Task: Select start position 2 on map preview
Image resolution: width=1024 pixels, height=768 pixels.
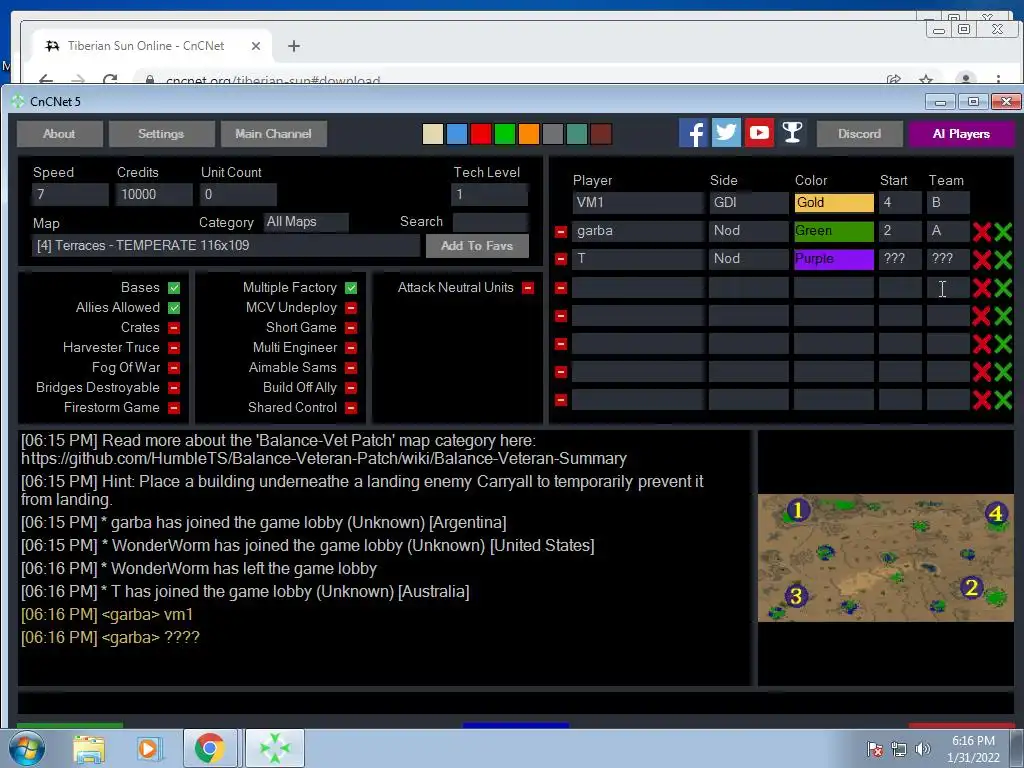Action: [971, 588]
